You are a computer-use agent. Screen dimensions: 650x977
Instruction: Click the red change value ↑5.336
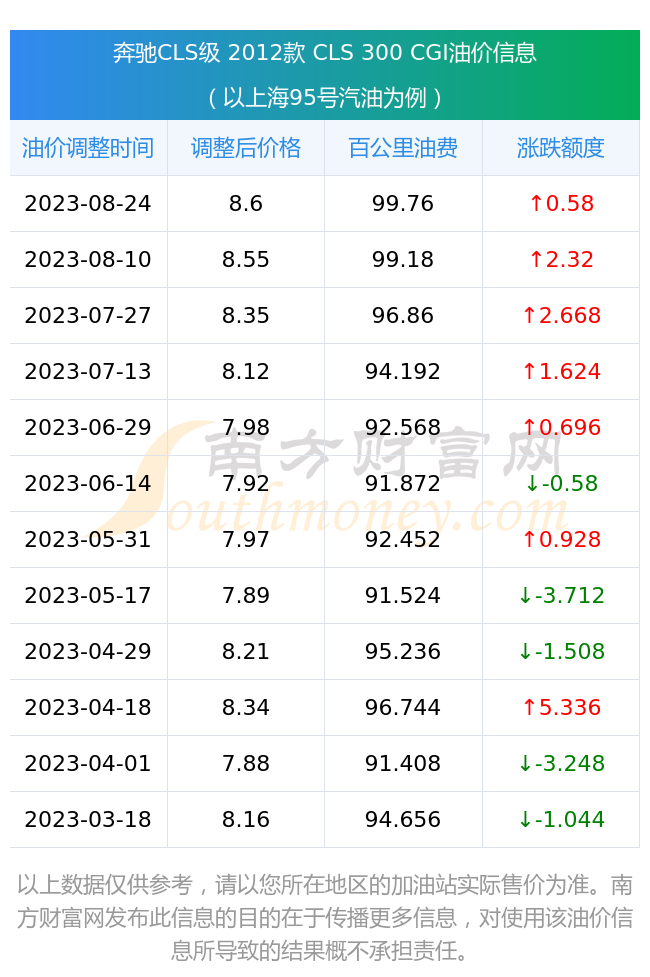[x=561, y=708]
